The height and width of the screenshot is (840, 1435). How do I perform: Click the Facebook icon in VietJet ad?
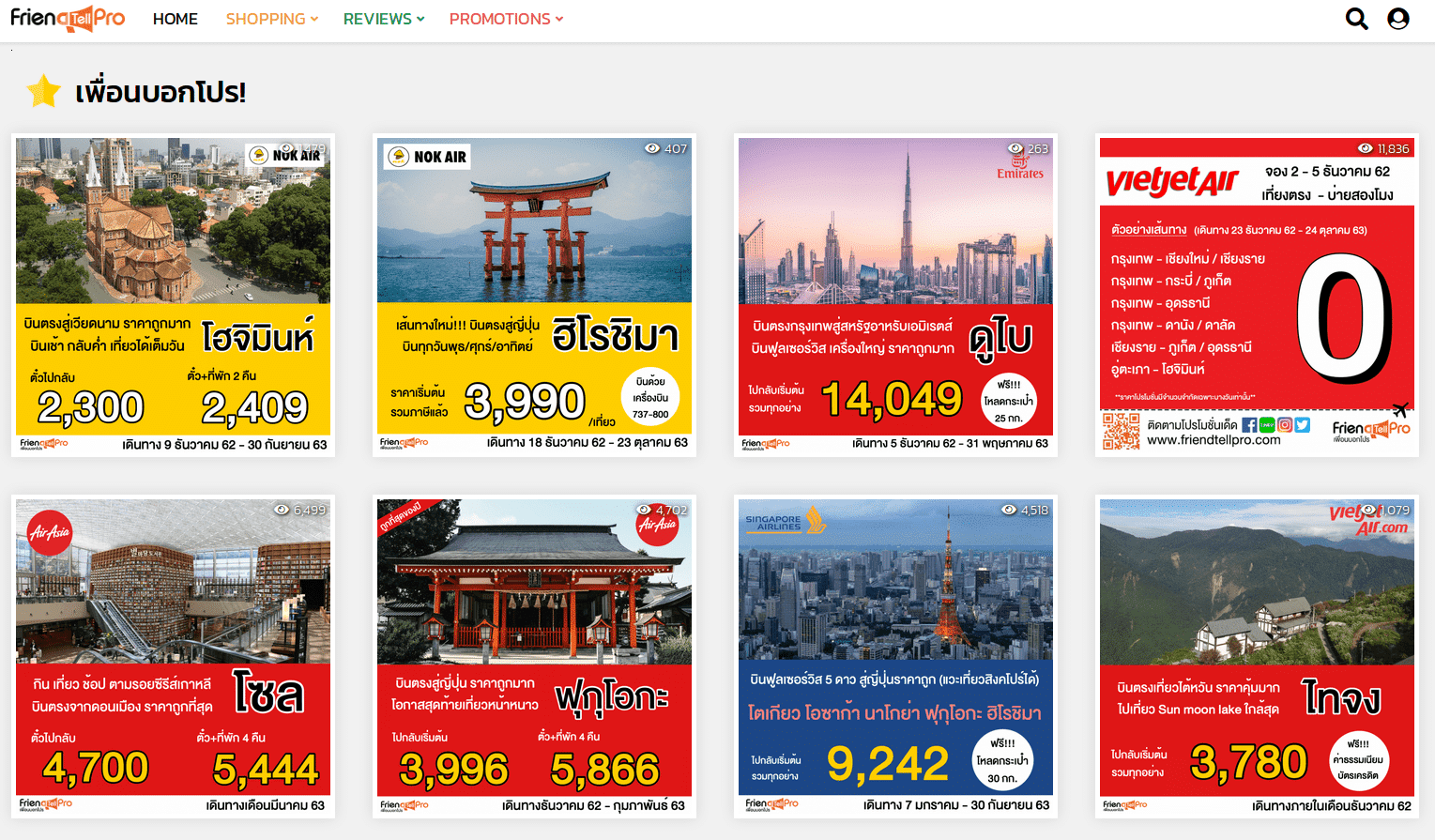pyautogui.click(x=1249, y=425)
